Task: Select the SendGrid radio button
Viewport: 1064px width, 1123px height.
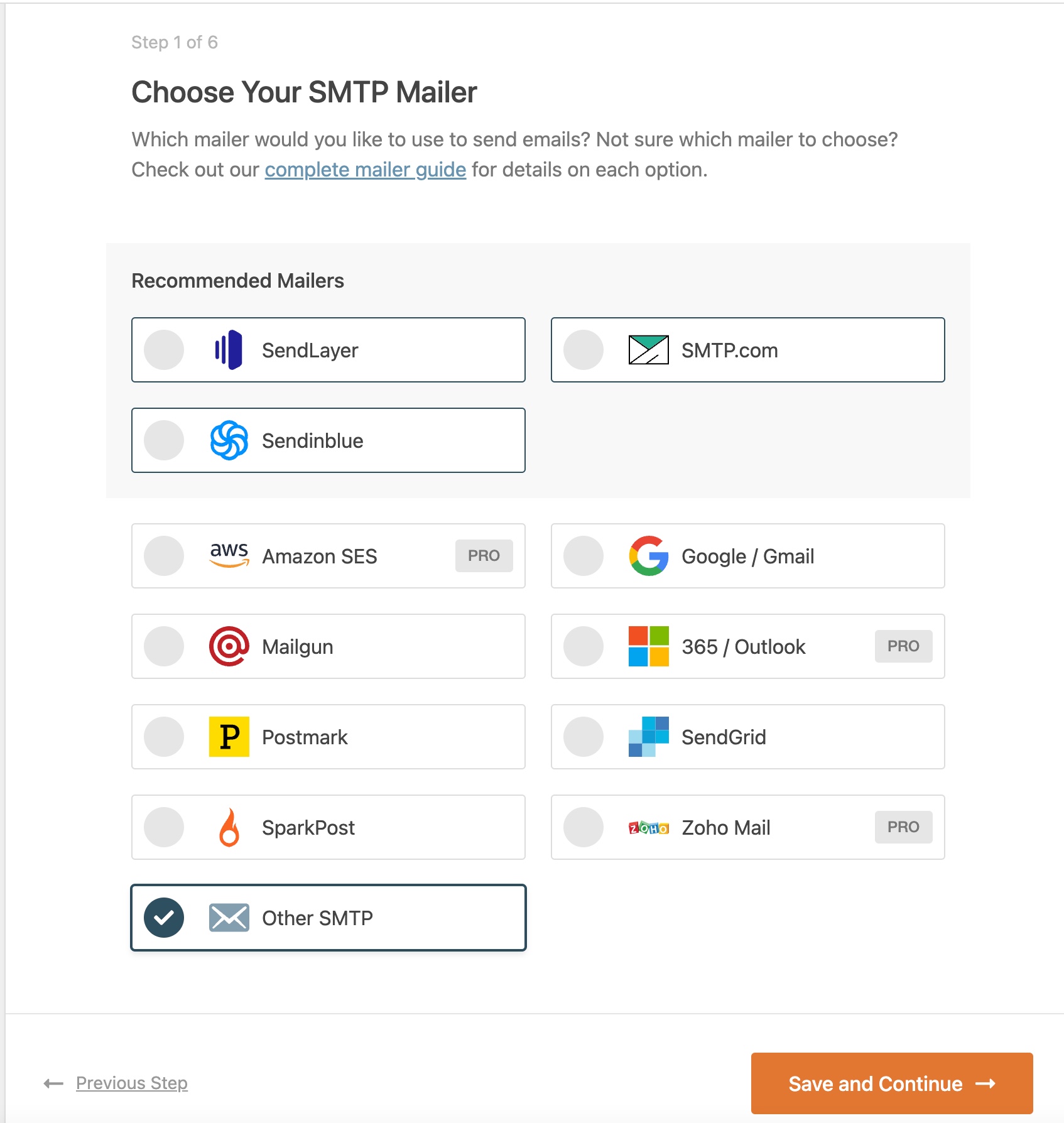Action: coord(584,737)
